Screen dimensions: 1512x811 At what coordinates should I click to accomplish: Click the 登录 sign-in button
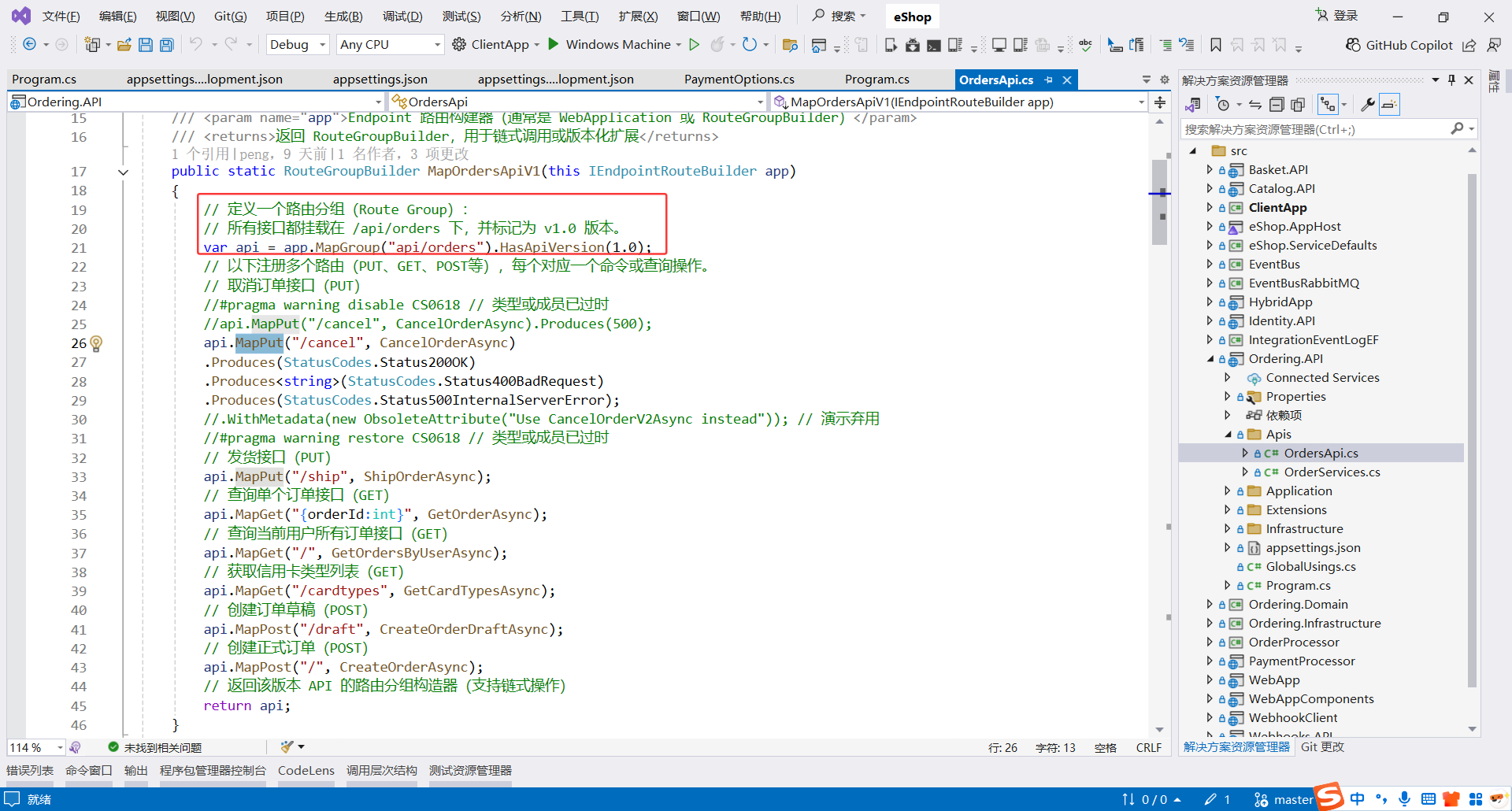point(1336,16)
